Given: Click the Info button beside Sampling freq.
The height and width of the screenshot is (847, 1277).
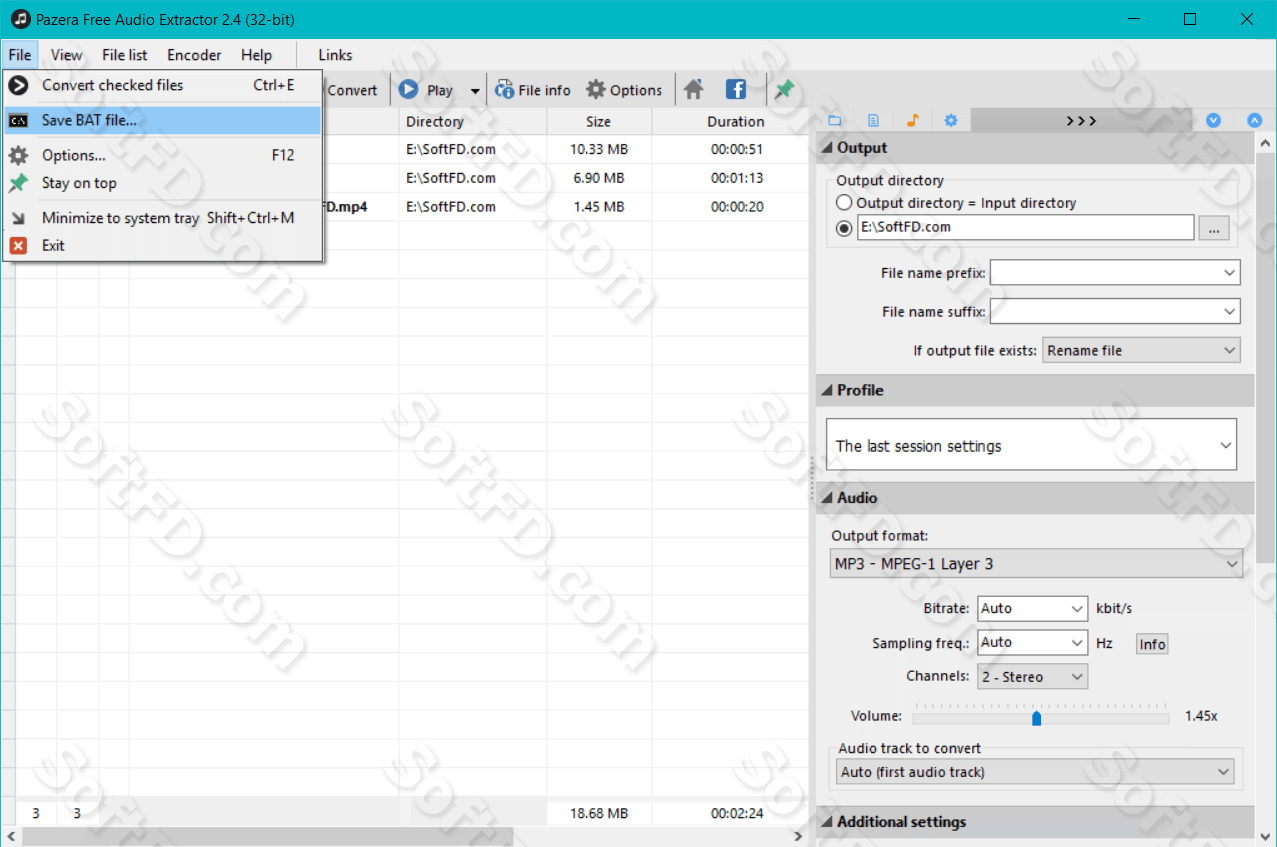Looking at the screenshot, I should (x=1152, y=645).
